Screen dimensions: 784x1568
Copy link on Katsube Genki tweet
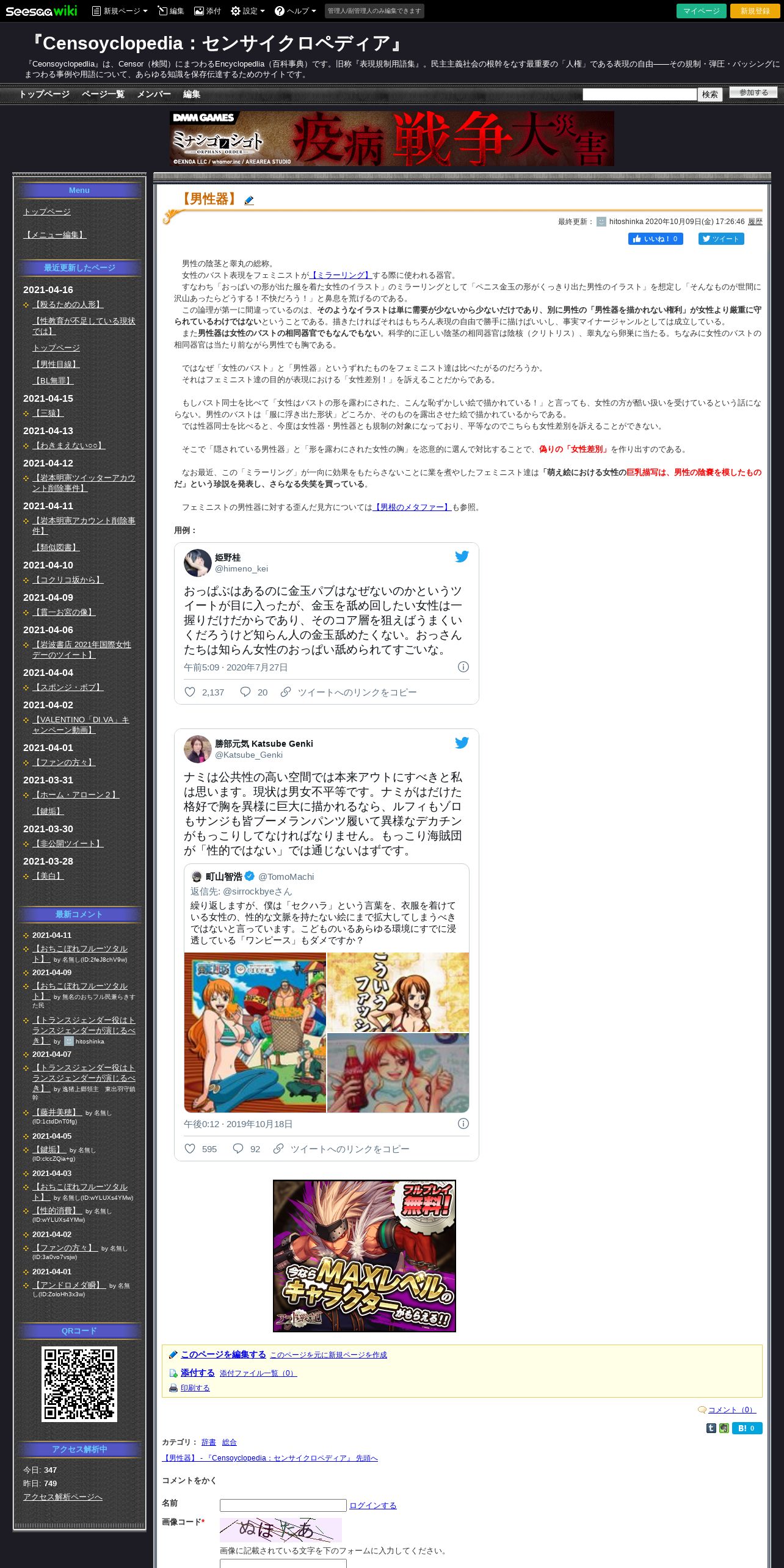click(x=341, y=1149)
